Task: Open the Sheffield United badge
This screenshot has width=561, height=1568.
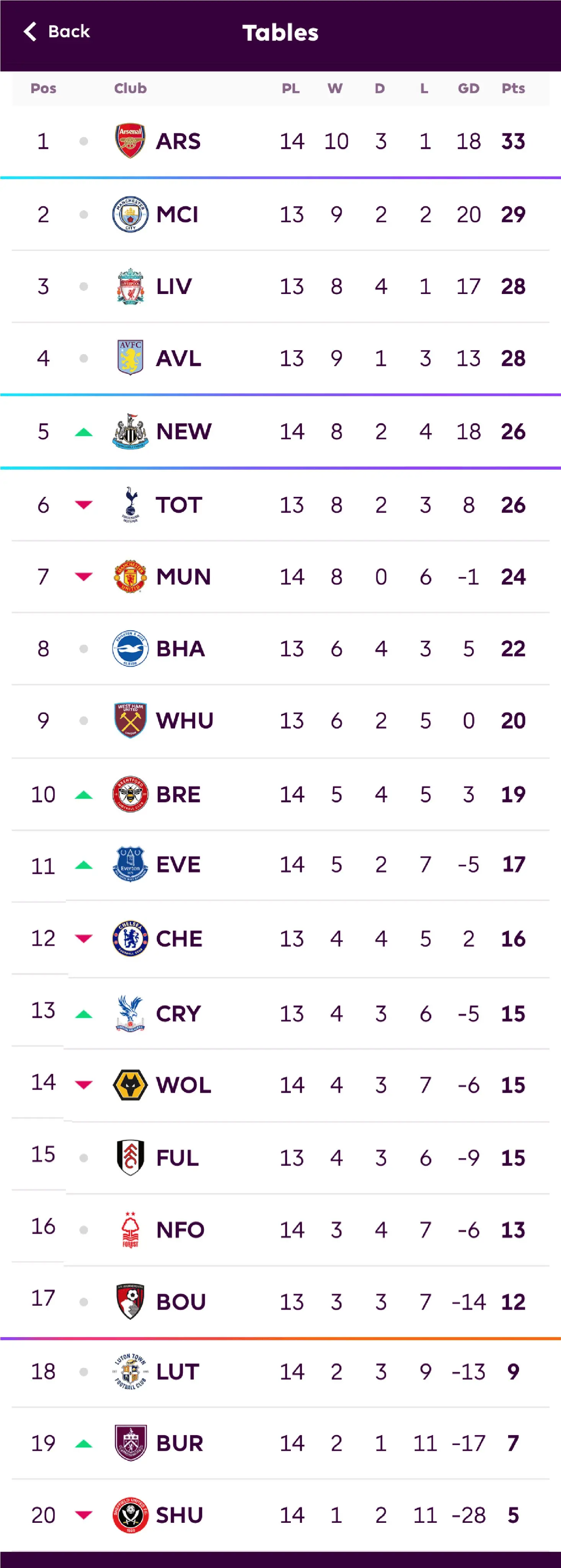Action: click(x=130, y=1515)
